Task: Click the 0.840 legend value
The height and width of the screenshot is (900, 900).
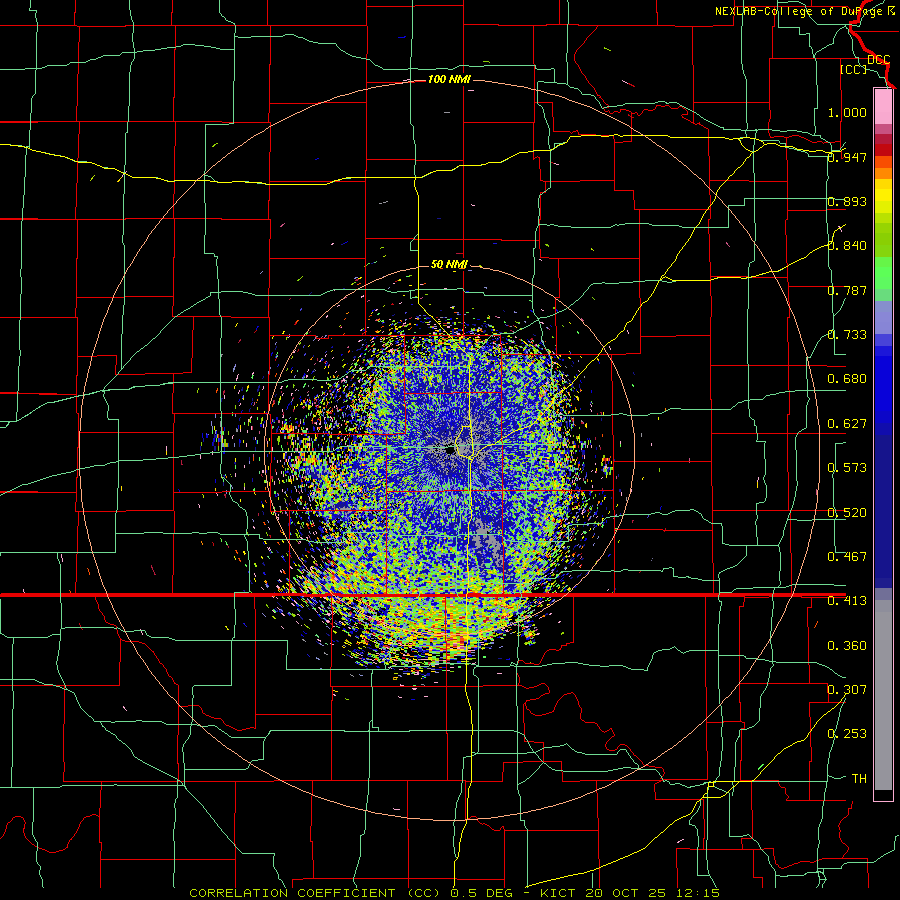Action: tap(847, 246)
